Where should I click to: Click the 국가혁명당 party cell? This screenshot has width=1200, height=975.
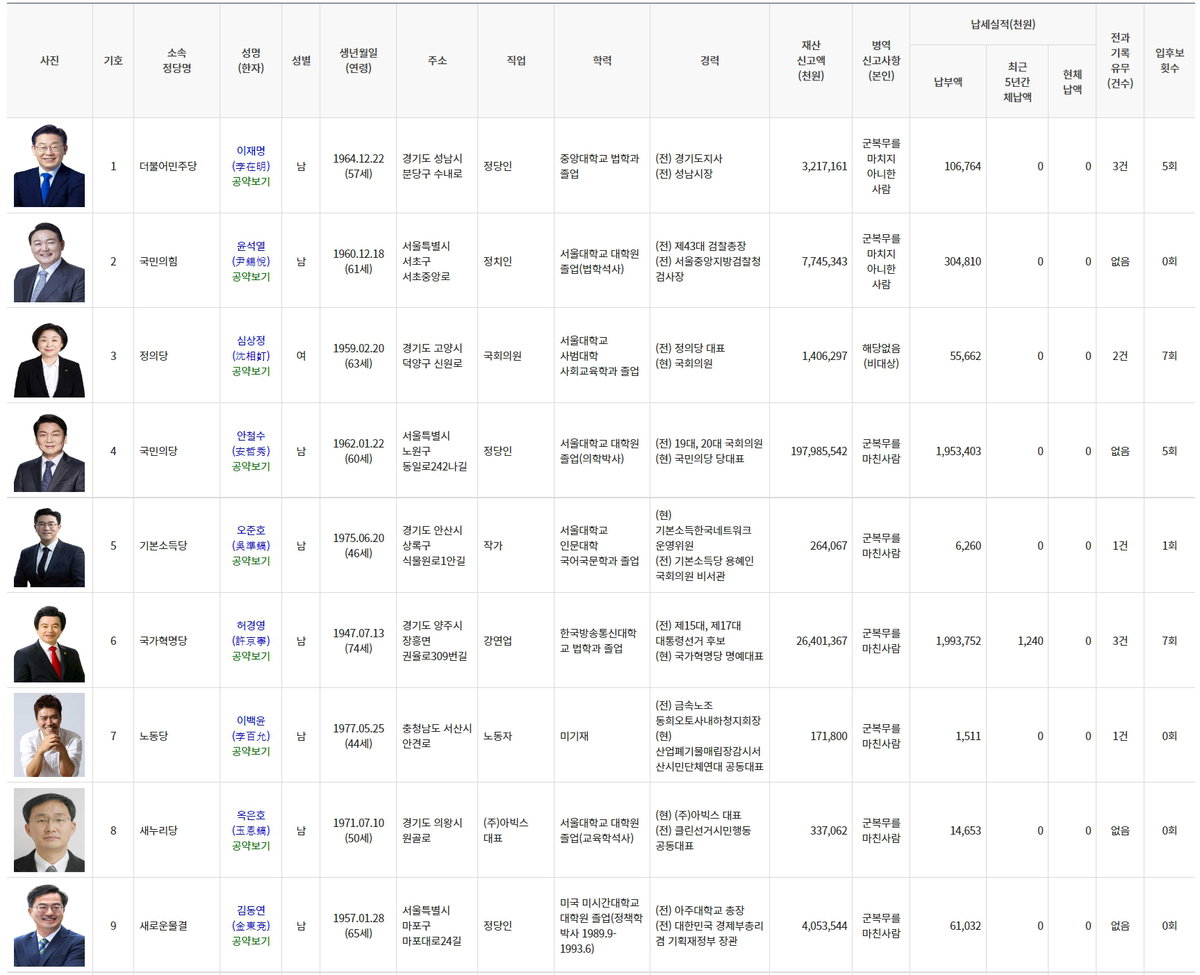(176, 641)
